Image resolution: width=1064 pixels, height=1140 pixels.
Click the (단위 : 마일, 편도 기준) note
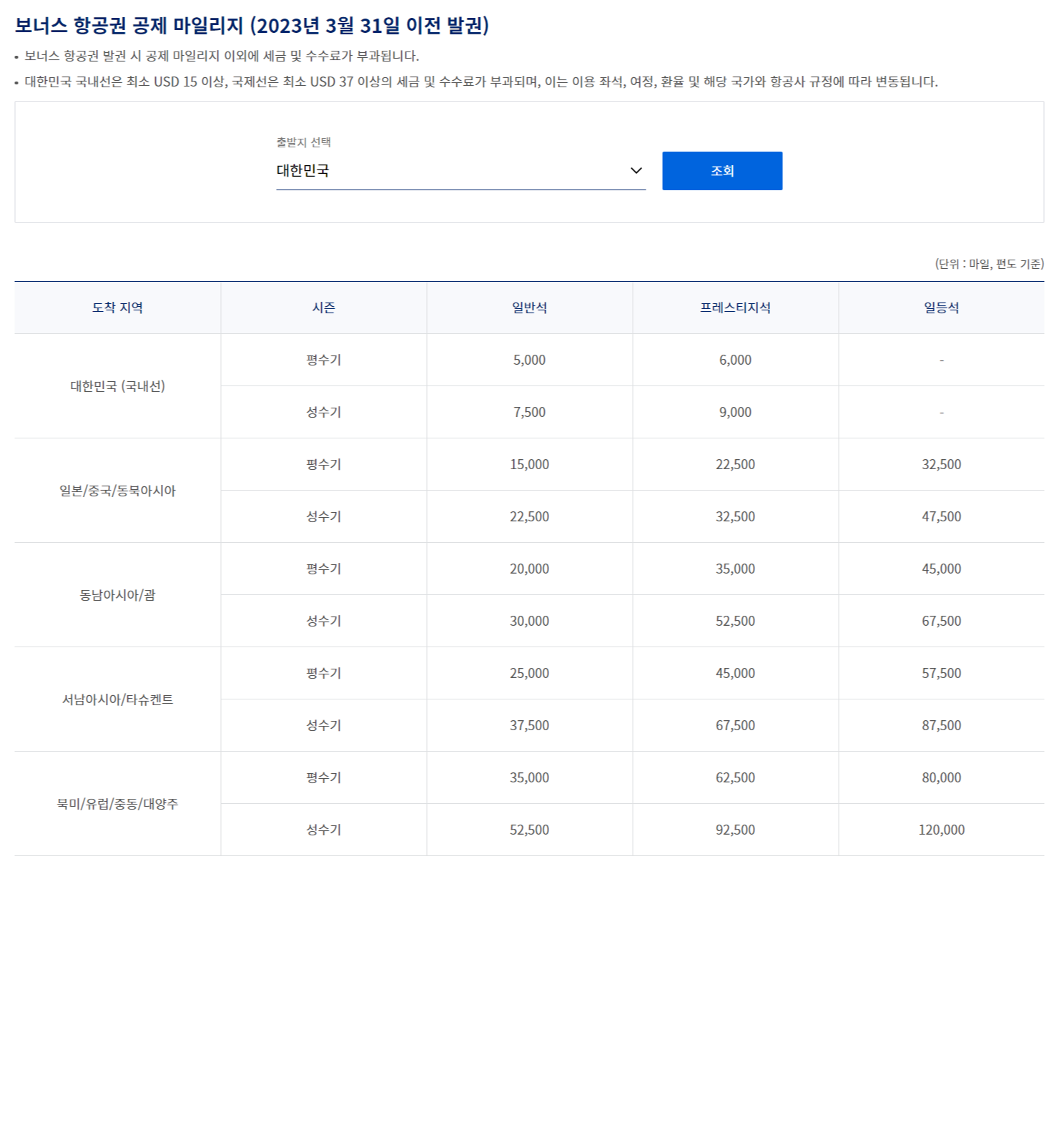pyautogui.click(x=989, y=264)
